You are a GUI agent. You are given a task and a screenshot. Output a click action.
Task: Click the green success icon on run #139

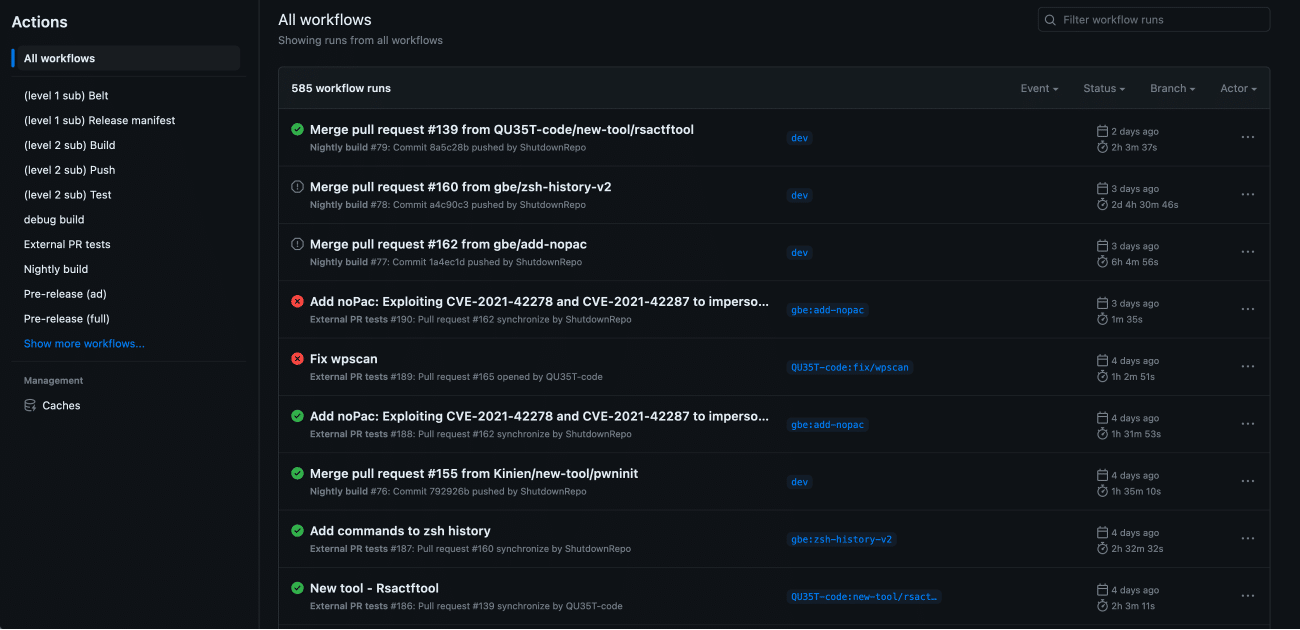[x=295, y=129]
